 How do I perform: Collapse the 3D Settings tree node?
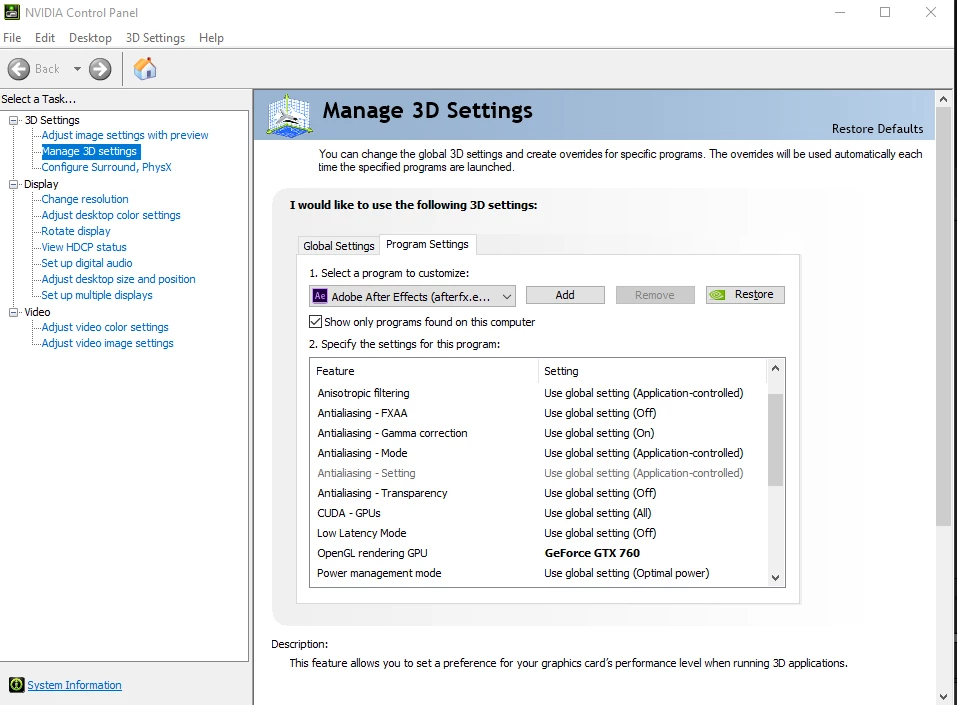click(13, 120)
